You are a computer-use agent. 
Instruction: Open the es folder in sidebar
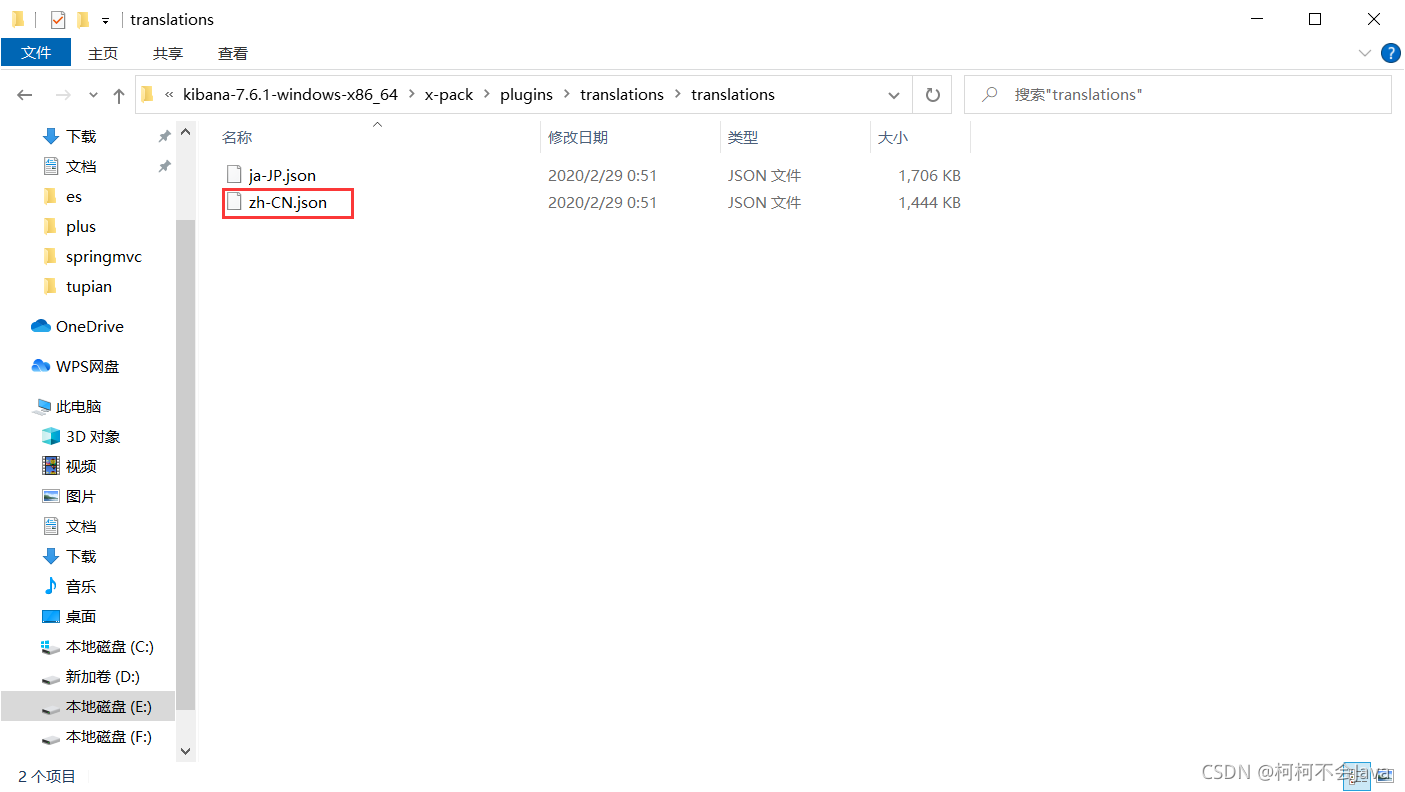pos(74,196)
